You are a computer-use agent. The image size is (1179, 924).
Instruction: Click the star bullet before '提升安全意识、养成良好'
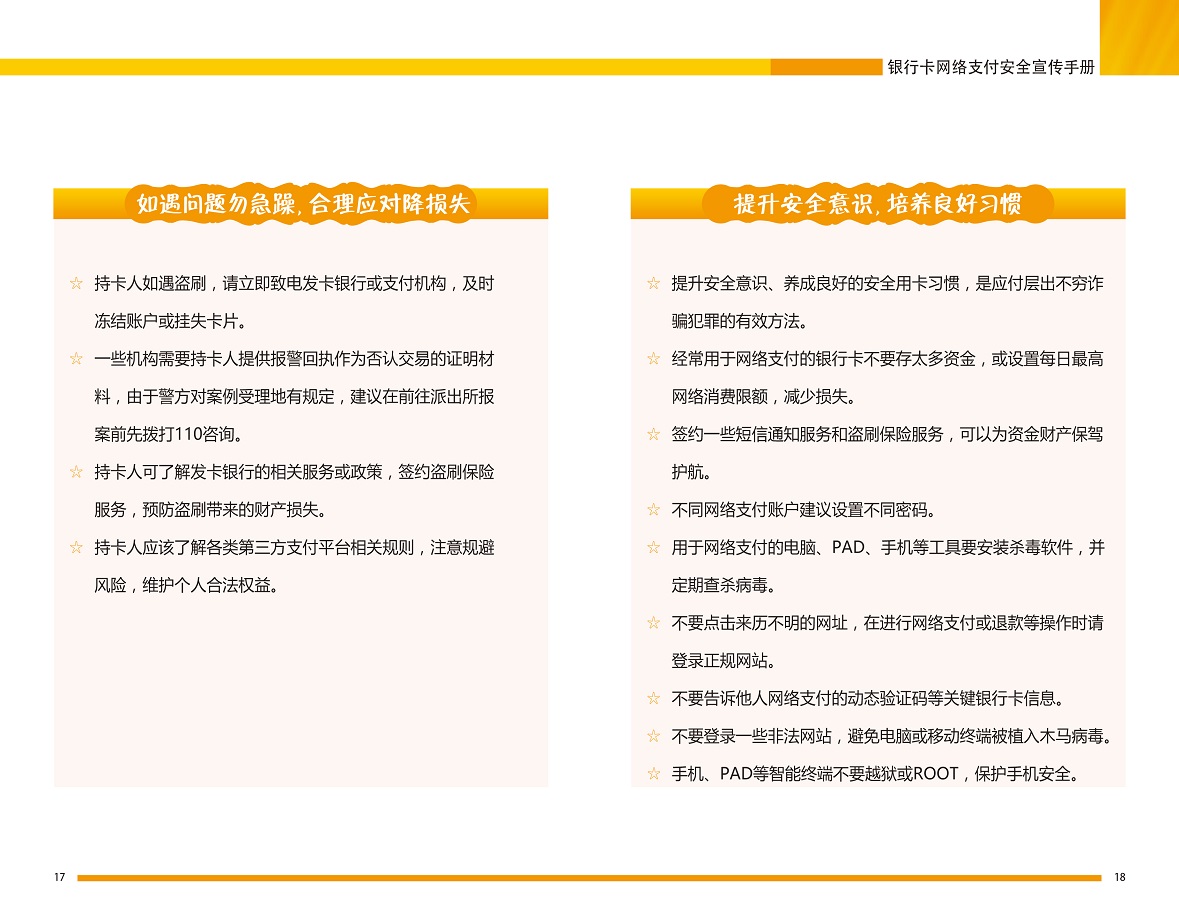coord(653,284)
